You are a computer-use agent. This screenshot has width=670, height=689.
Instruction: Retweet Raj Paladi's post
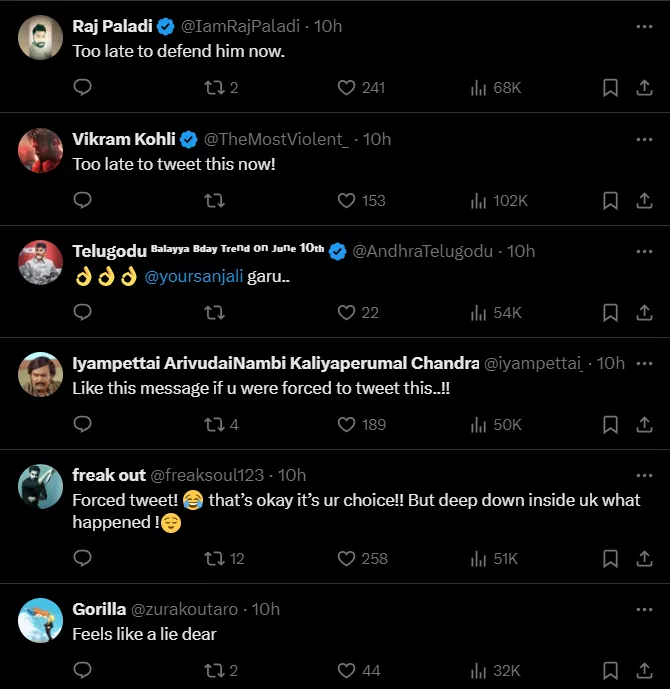213,88
